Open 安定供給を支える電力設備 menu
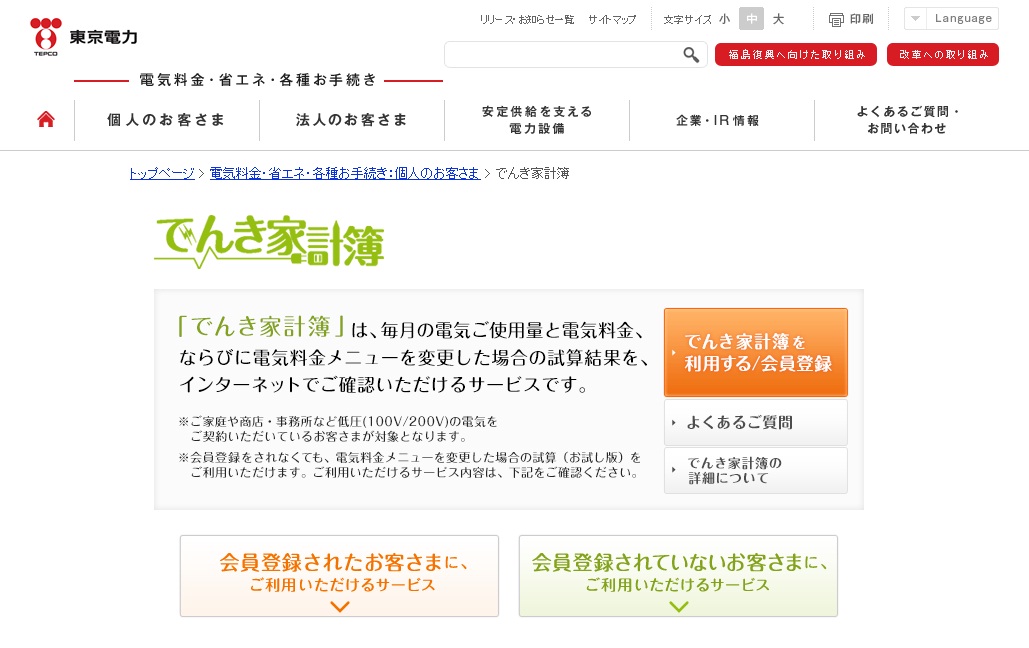Screen dimensions: 1029x648 [537, 120]
